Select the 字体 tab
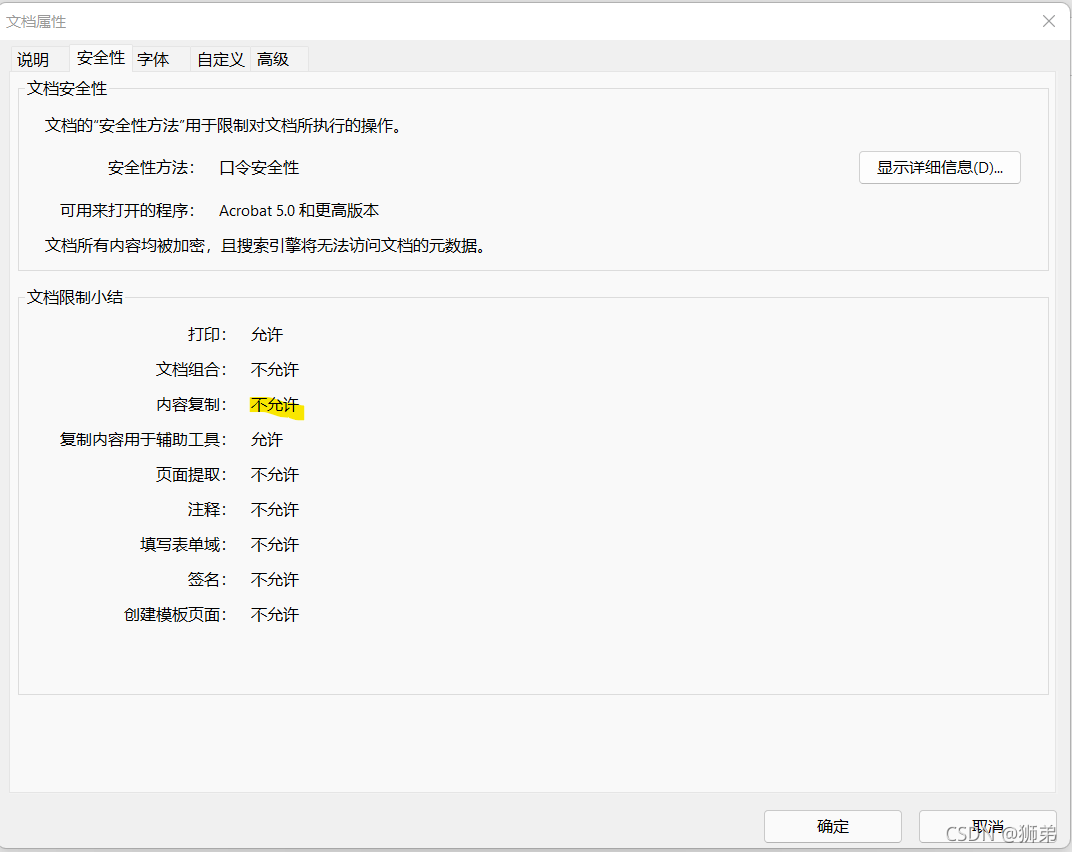 click(153, 59)
